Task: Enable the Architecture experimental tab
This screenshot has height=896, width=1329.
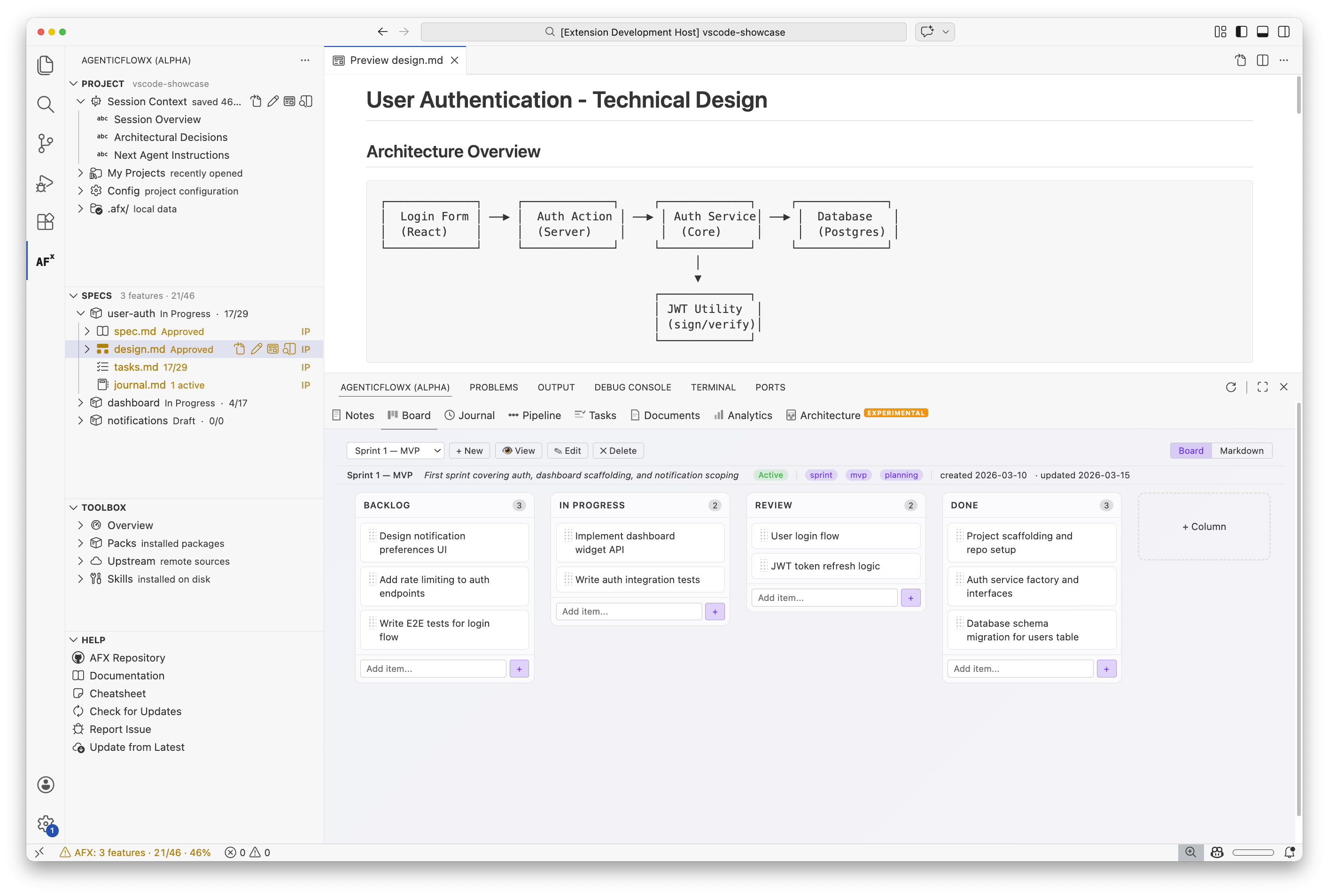Action: click(x=829, y=415)
